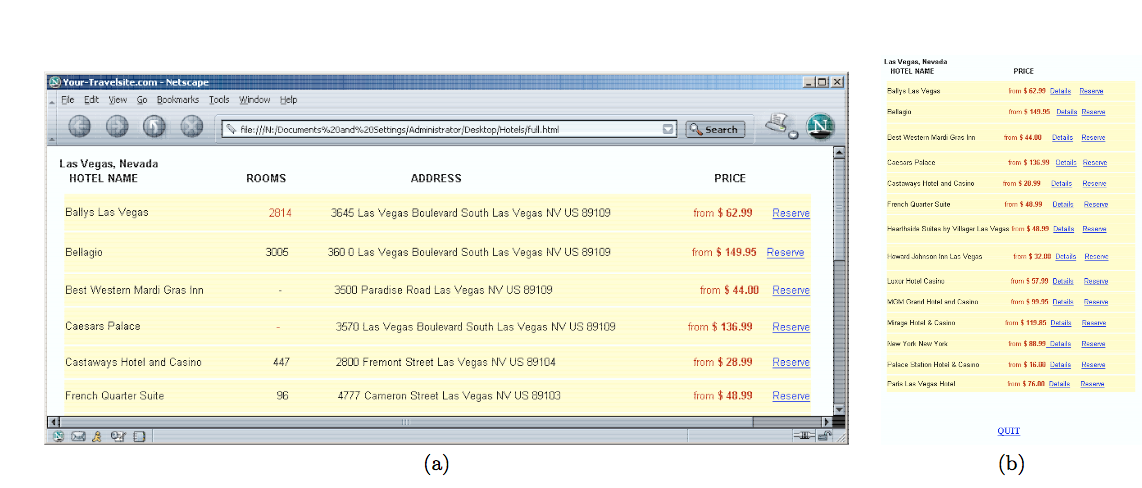Click the room count 2814 for Ballys
The height and width of the screenshot is (488, 1142).
pyautogui.click(x=280, y=213)
